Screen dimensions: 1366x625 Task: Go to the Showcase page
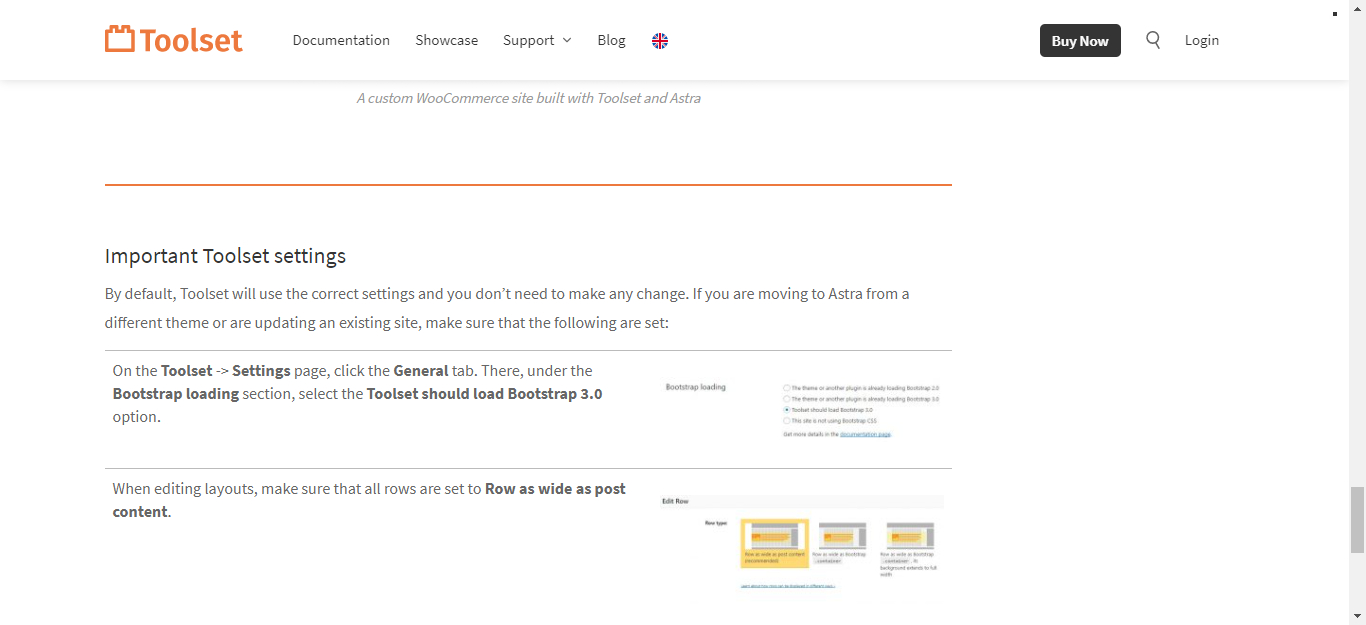click(447, 40)
